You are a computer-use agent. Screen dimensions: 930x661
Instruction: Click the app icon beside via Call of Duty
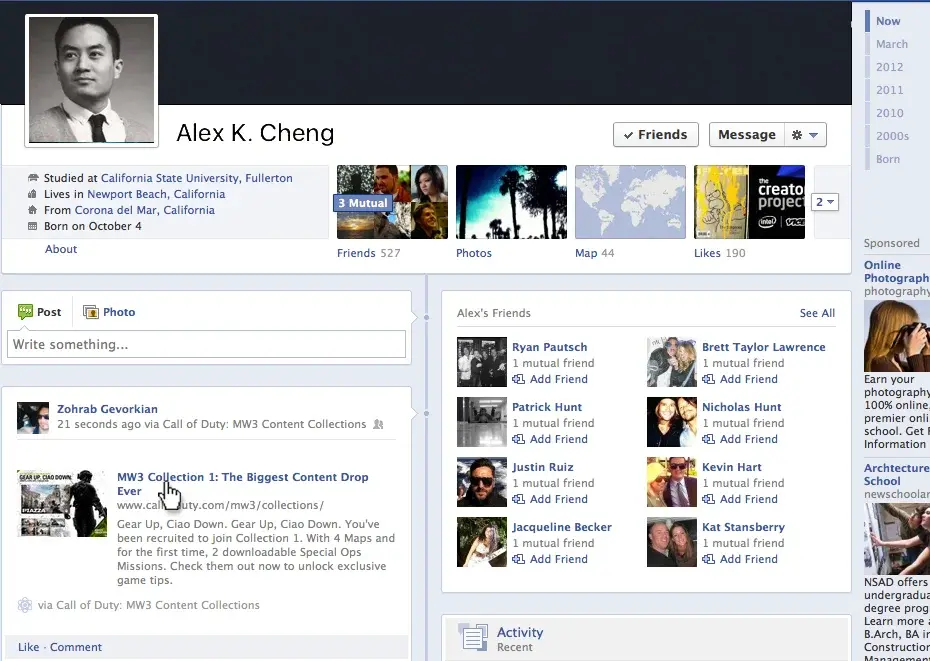[25, 605]
